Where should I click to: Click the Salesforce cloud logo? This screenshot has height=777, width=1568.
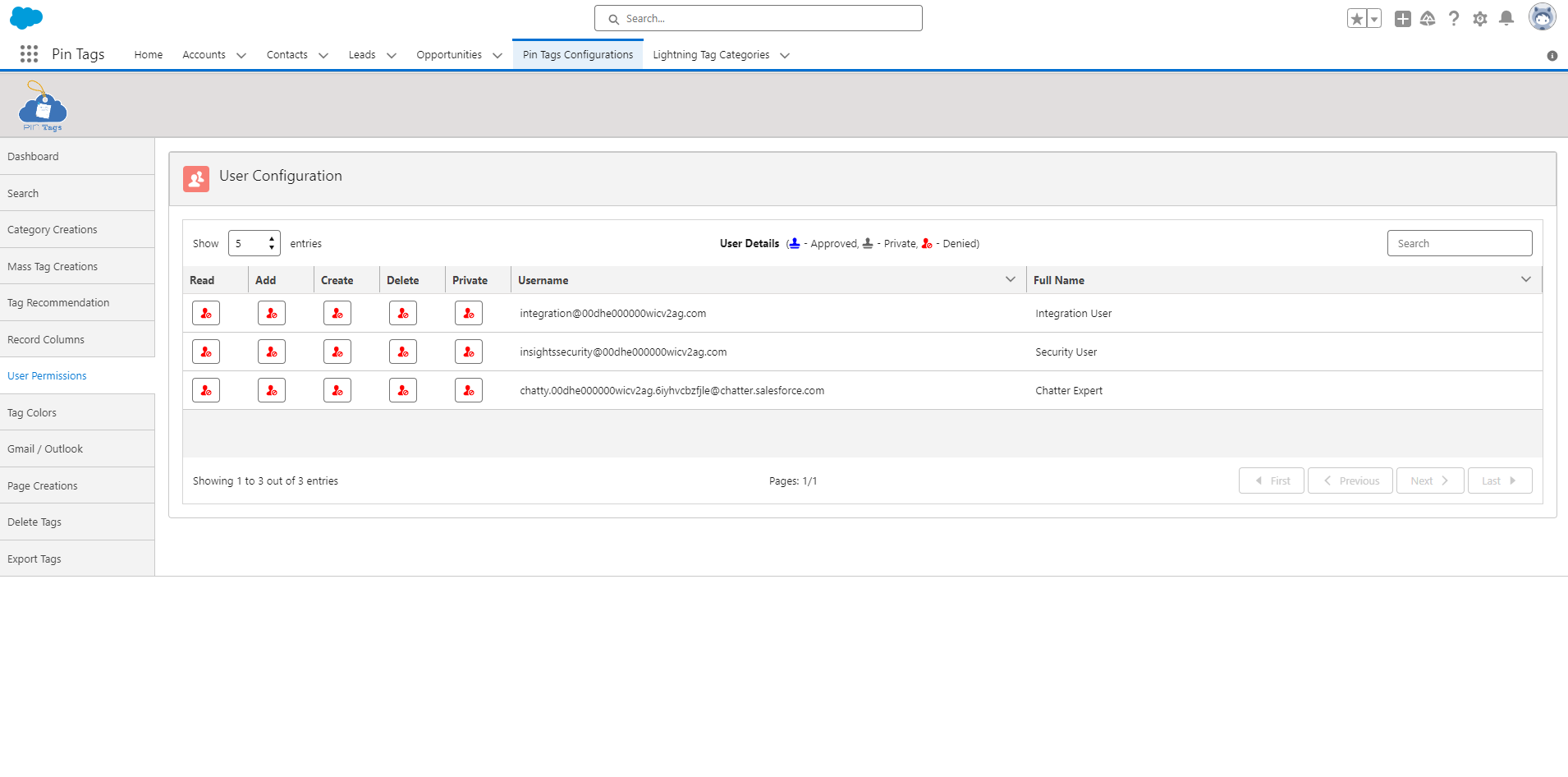(26, 17)
